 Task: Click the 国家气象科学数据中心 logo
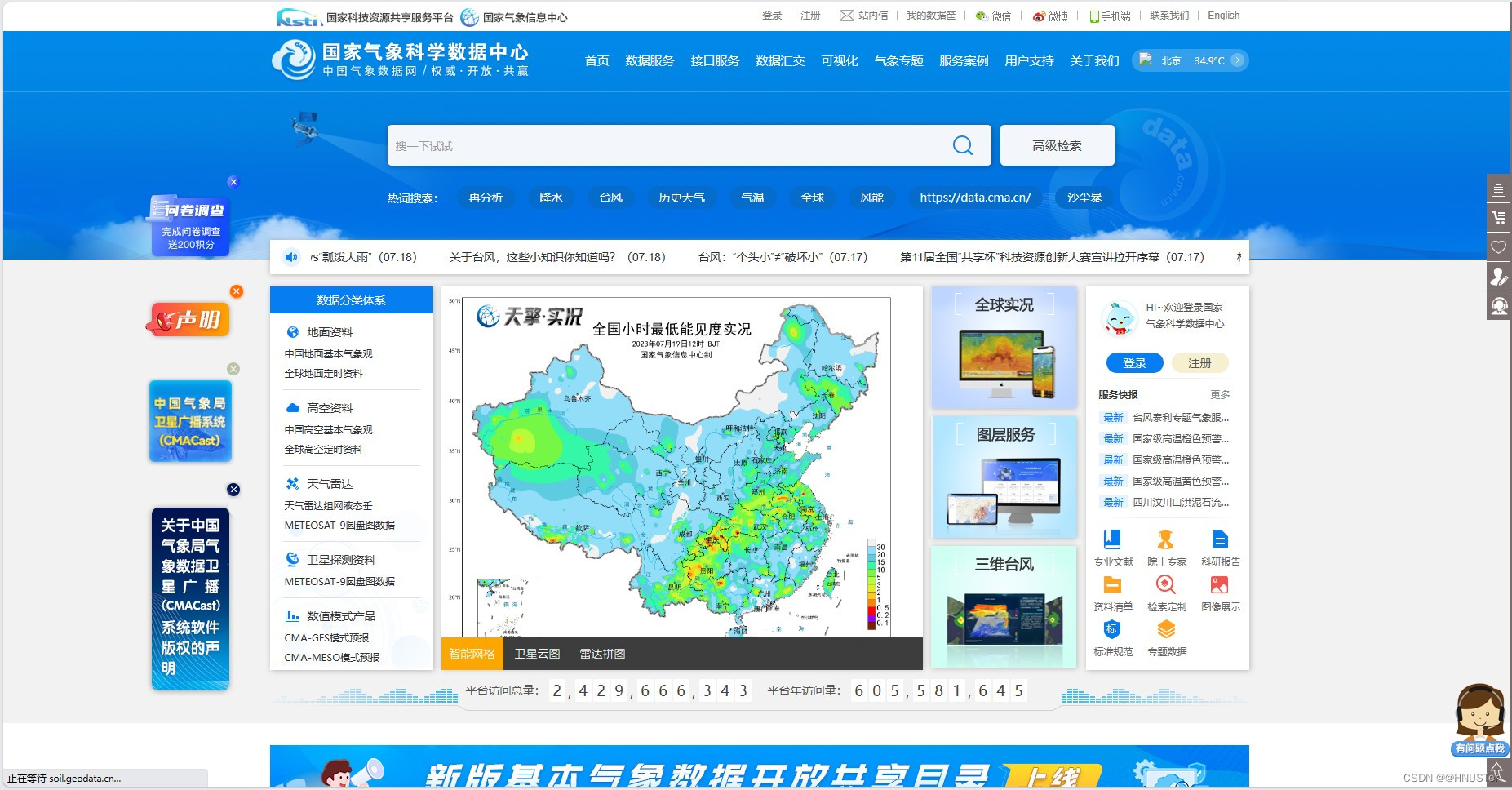[x=401, y=60]
